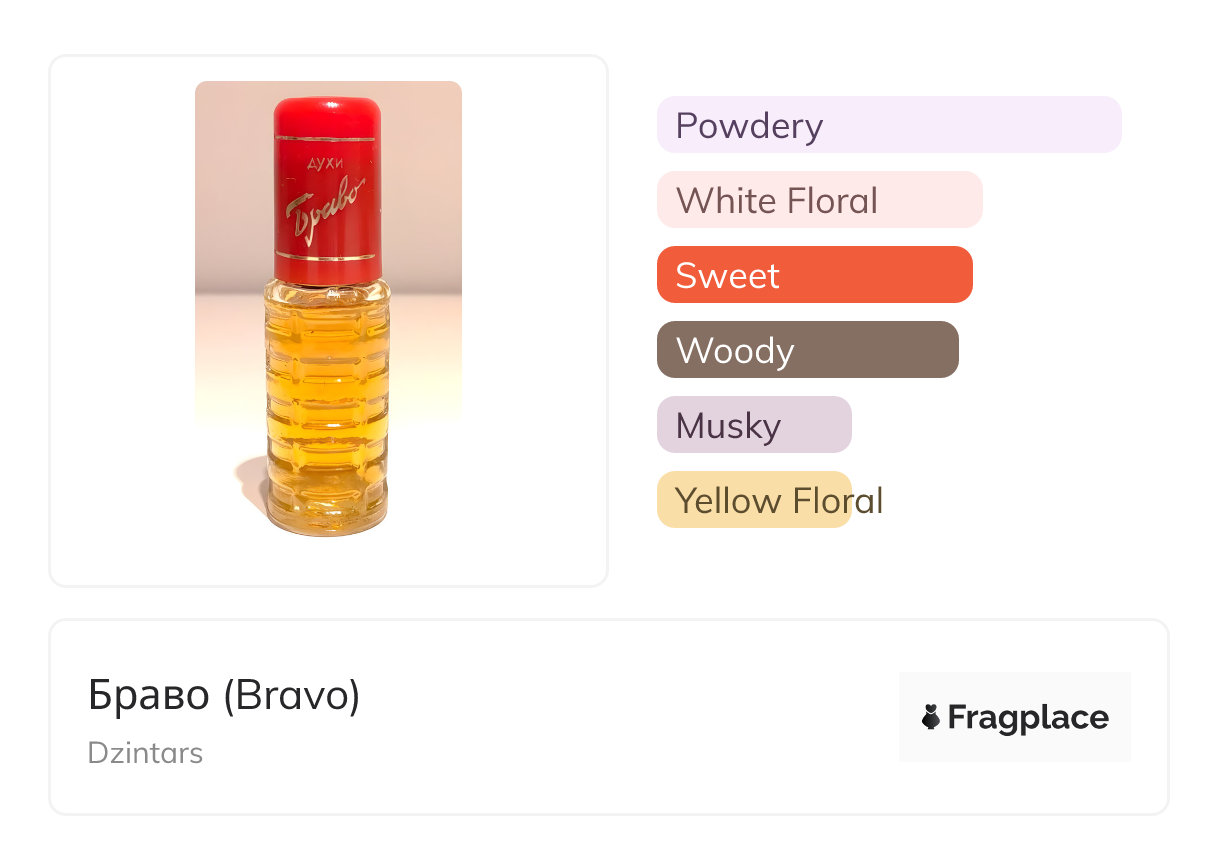1218x864 pixels.
Task: Select the Powdery accord bar
Action: coord(888,125)
